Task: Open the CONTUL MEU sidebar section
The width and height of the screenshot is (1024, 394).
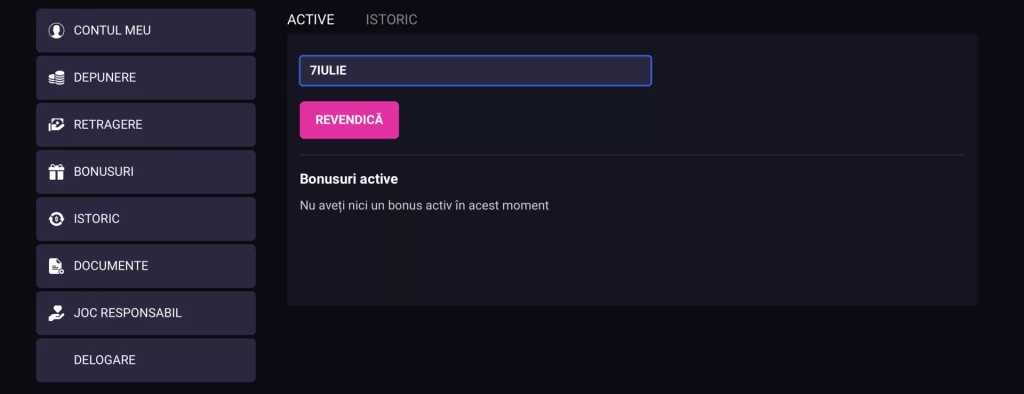Action: tap(146, 31)
